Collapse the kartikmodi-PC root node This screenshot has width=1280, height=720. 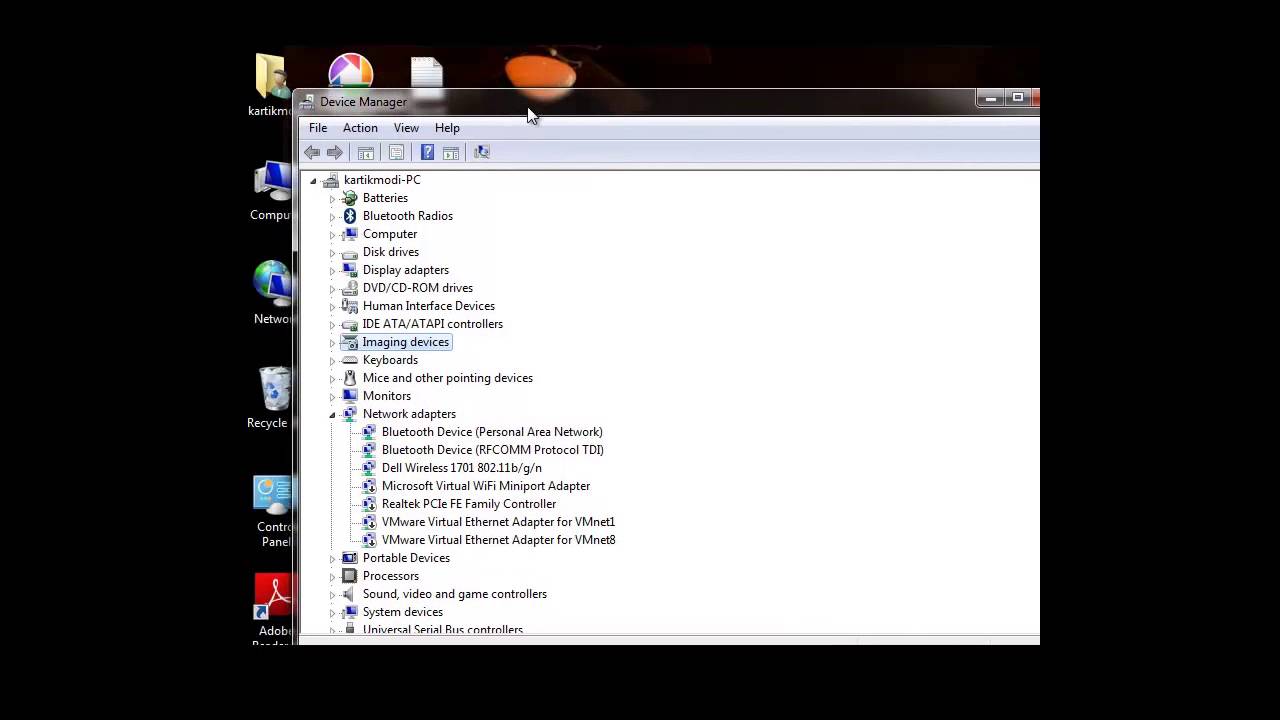[x=313, y=180]
